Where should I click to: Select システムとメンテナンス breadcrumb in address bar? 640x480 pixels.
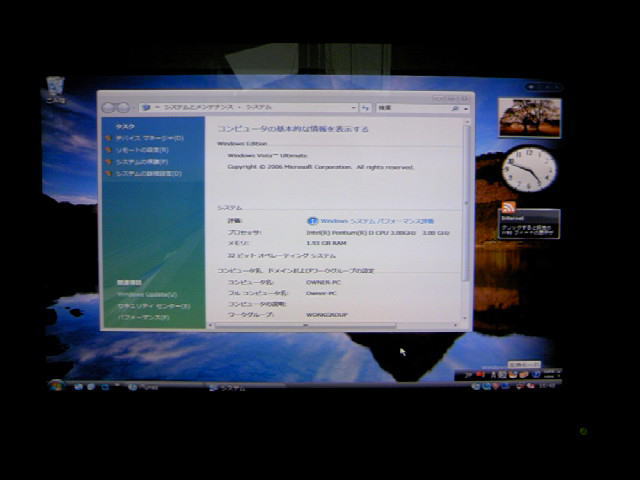point(198,107)
